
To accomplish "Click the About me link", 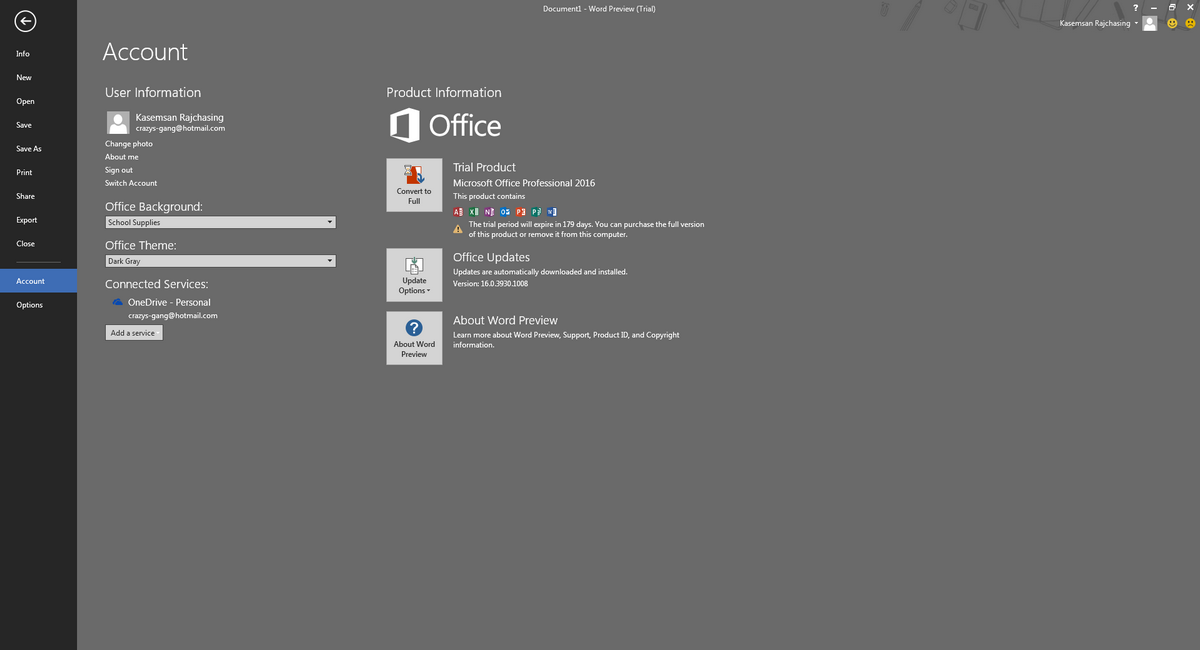I will coord(122,157).
